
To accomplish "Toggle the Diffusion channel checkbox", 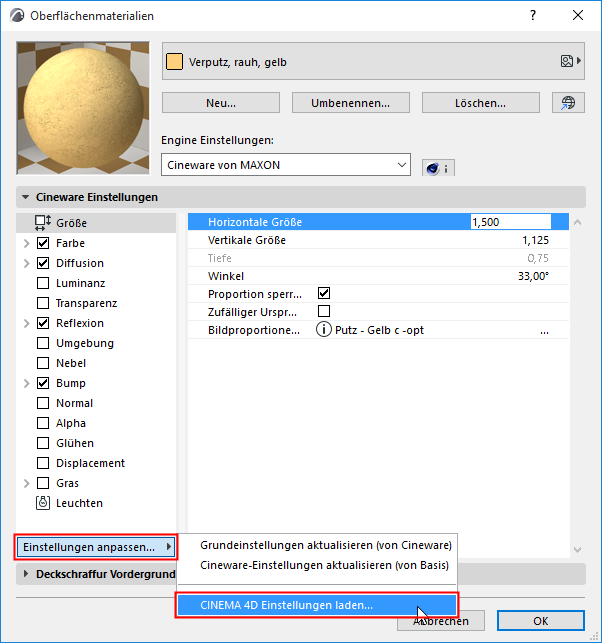I will (43, 263).
